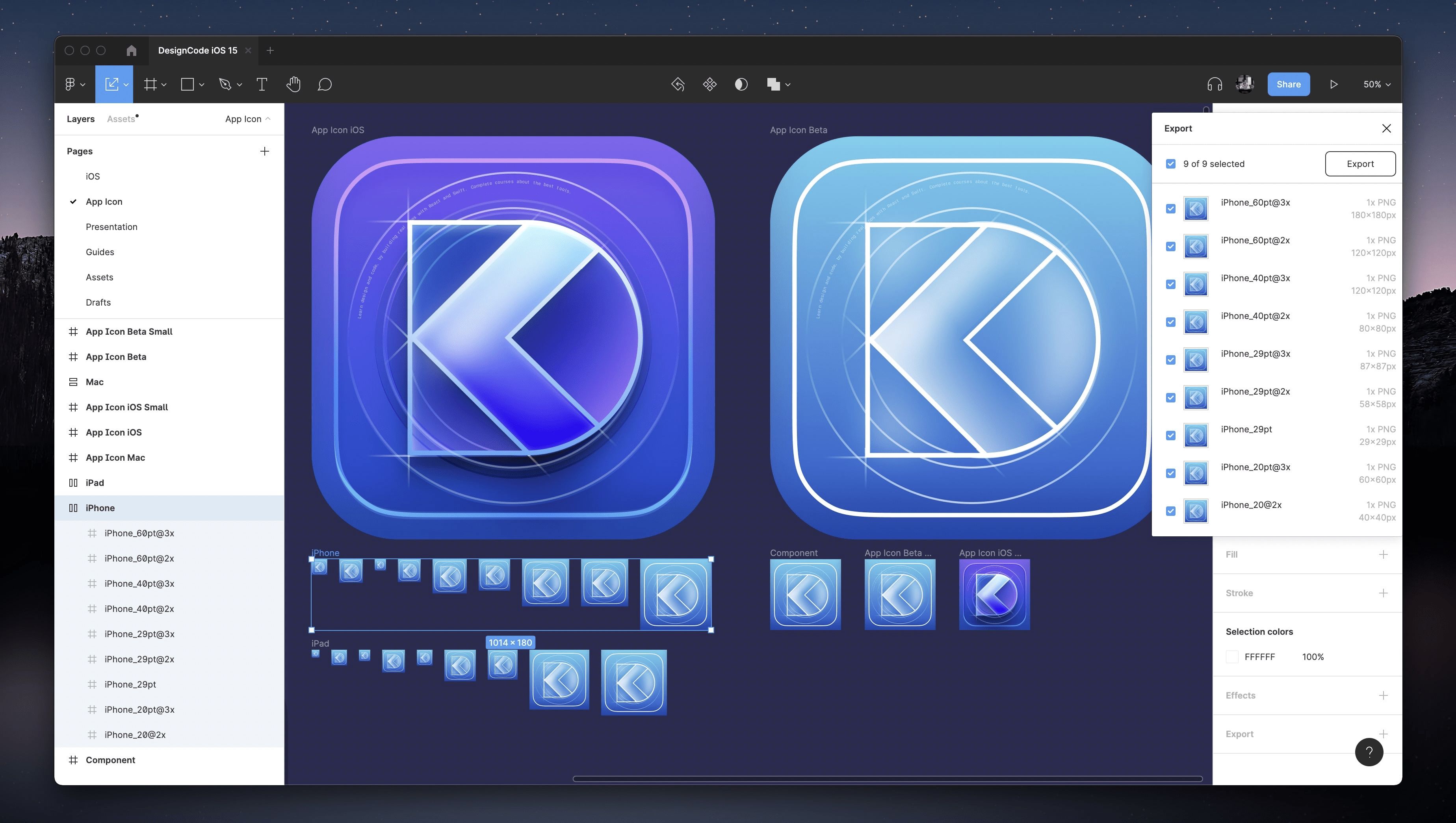
Task: Open the 50% zoom dropdown
Action: pyautogui.click(x=1376, y=84)
